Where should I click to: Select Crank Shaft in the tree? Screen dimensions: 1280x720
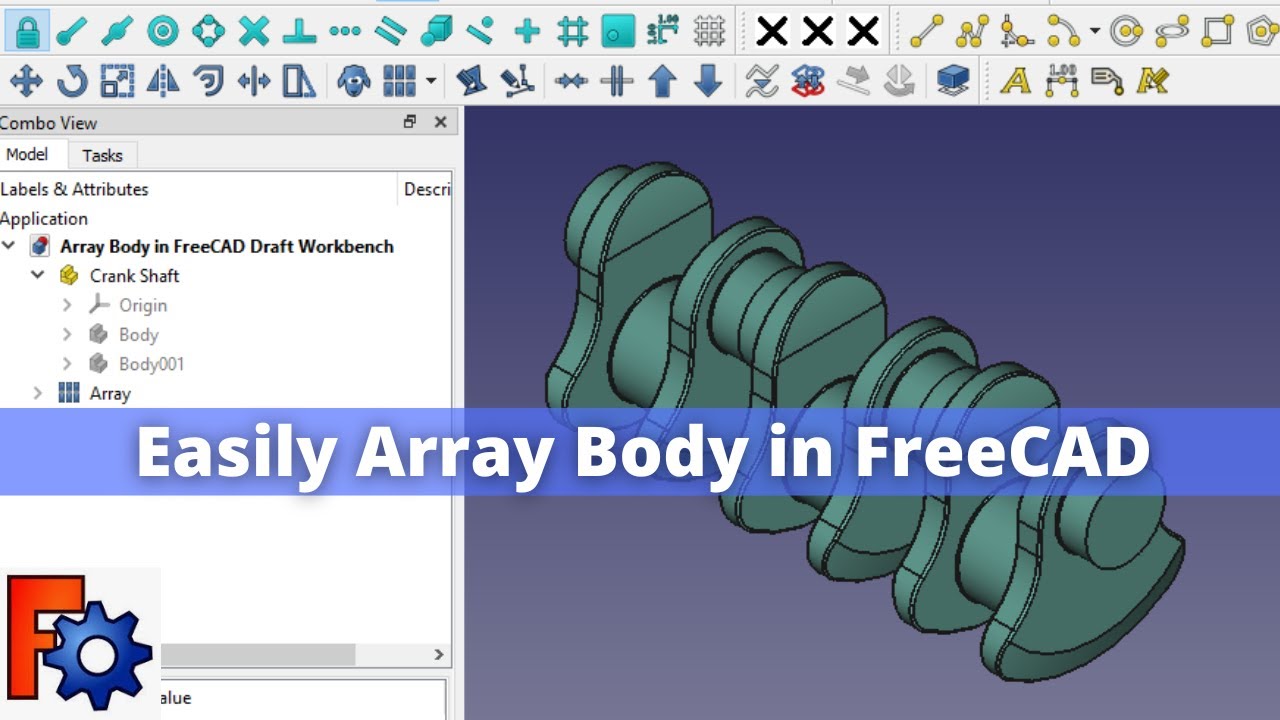(x=134, y=275)
